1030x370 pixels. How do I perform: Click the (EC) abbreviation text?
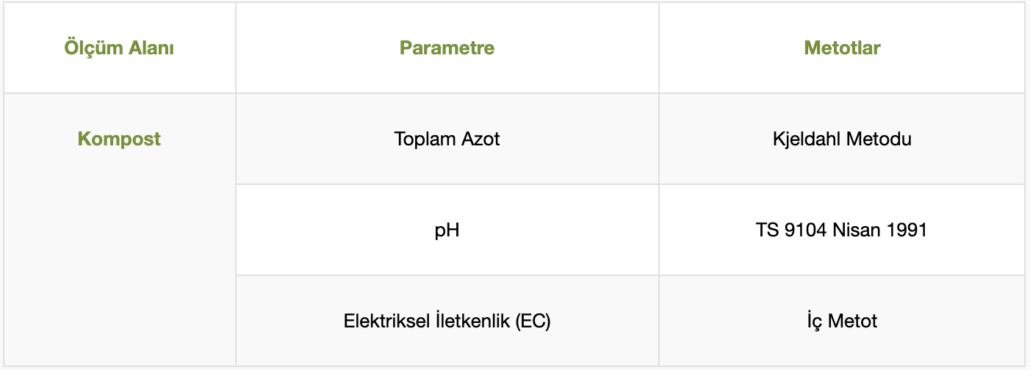click(x=533, y=323)
